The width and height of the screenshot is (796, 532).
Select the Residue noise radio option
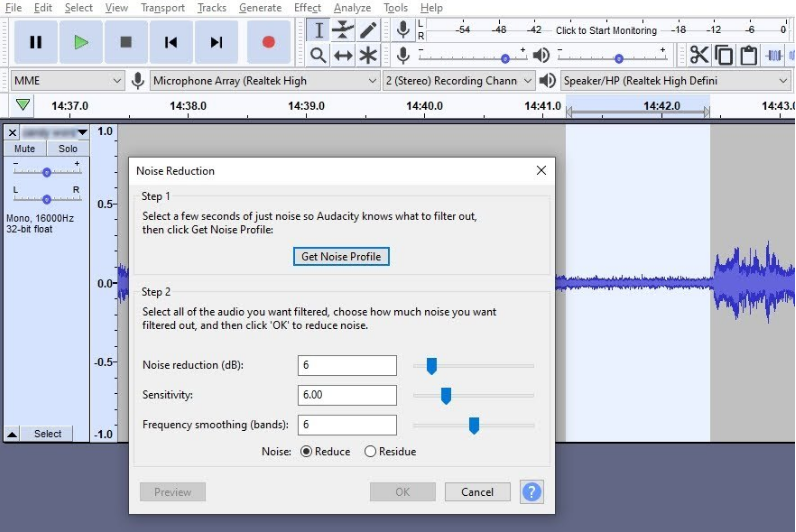[390, 451]
